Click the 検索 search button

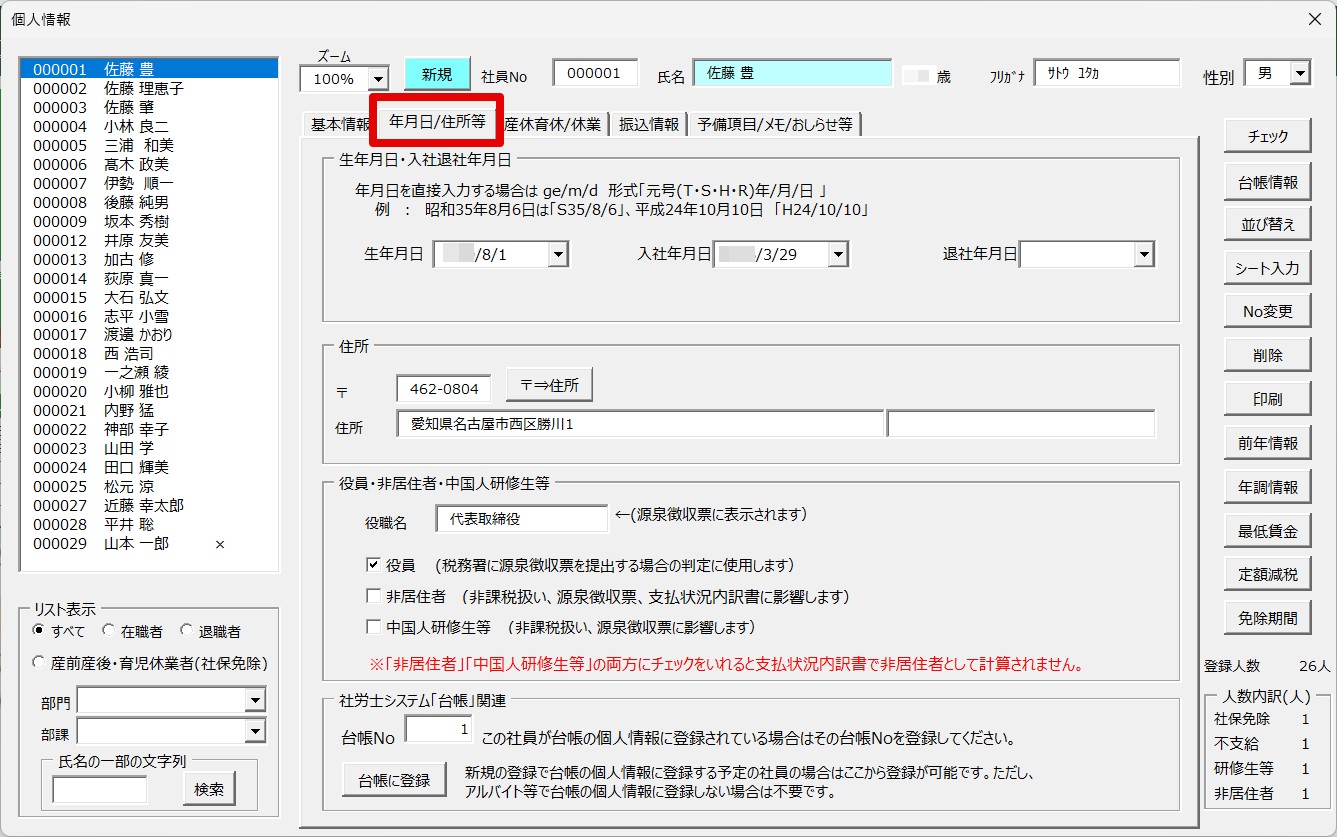click(x=209, y=789)
